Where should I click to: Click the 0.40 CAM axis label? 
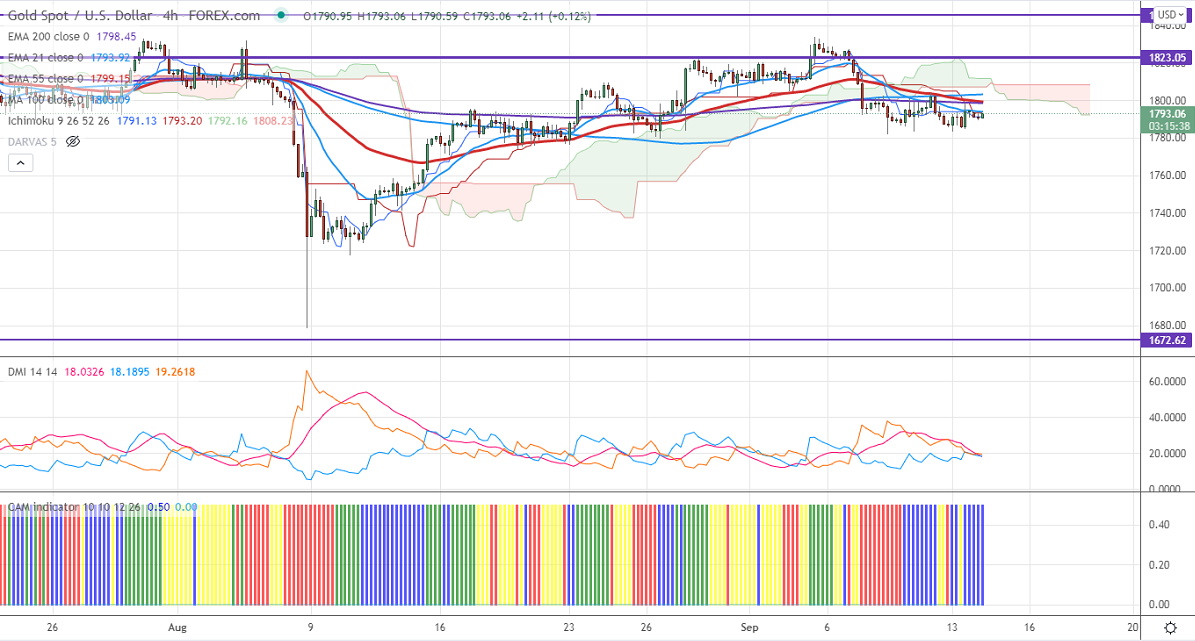[1159, 524]
